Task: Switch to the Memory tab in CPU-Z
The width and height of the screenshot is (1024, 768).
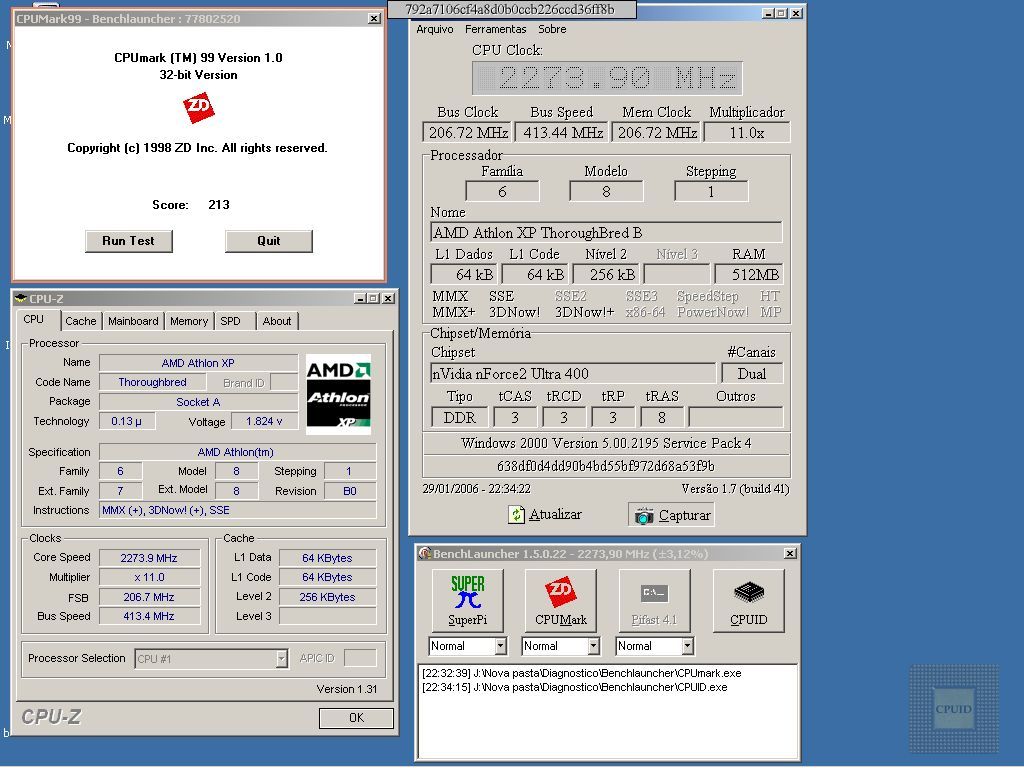Action: pos(189,321)
